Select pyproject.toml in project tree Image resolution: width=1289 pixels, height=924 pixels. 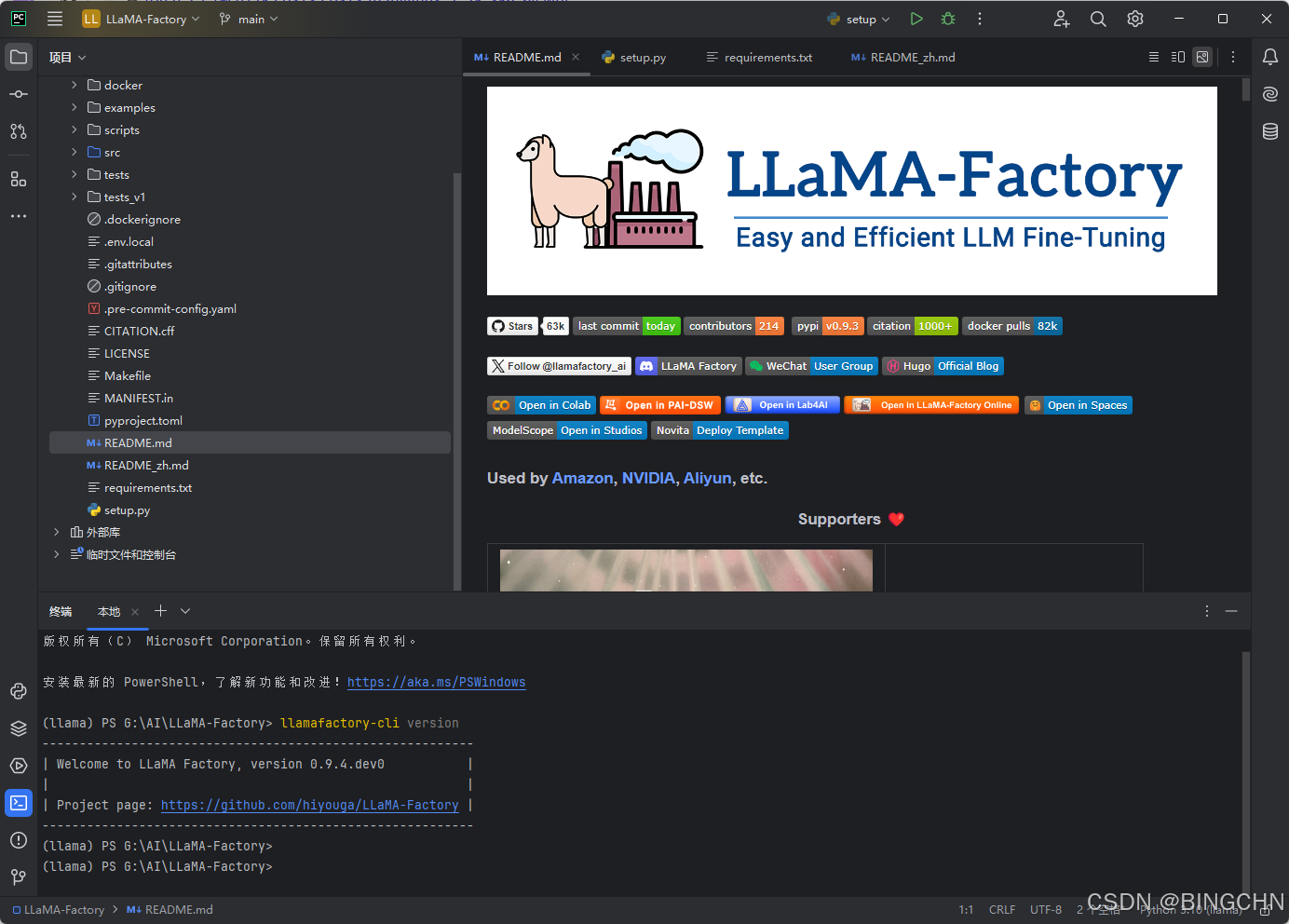point(143,420)
